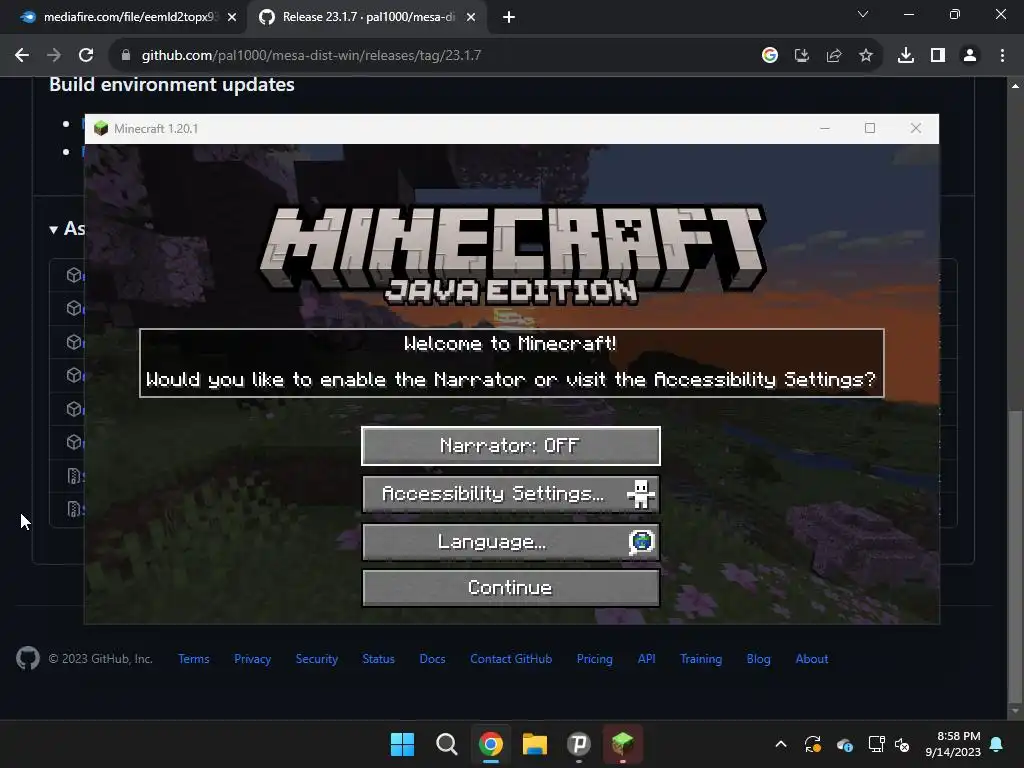Open the Chrome profile menu
Image resolution: width=1024 pixels, height=768 pixels.
970,56
